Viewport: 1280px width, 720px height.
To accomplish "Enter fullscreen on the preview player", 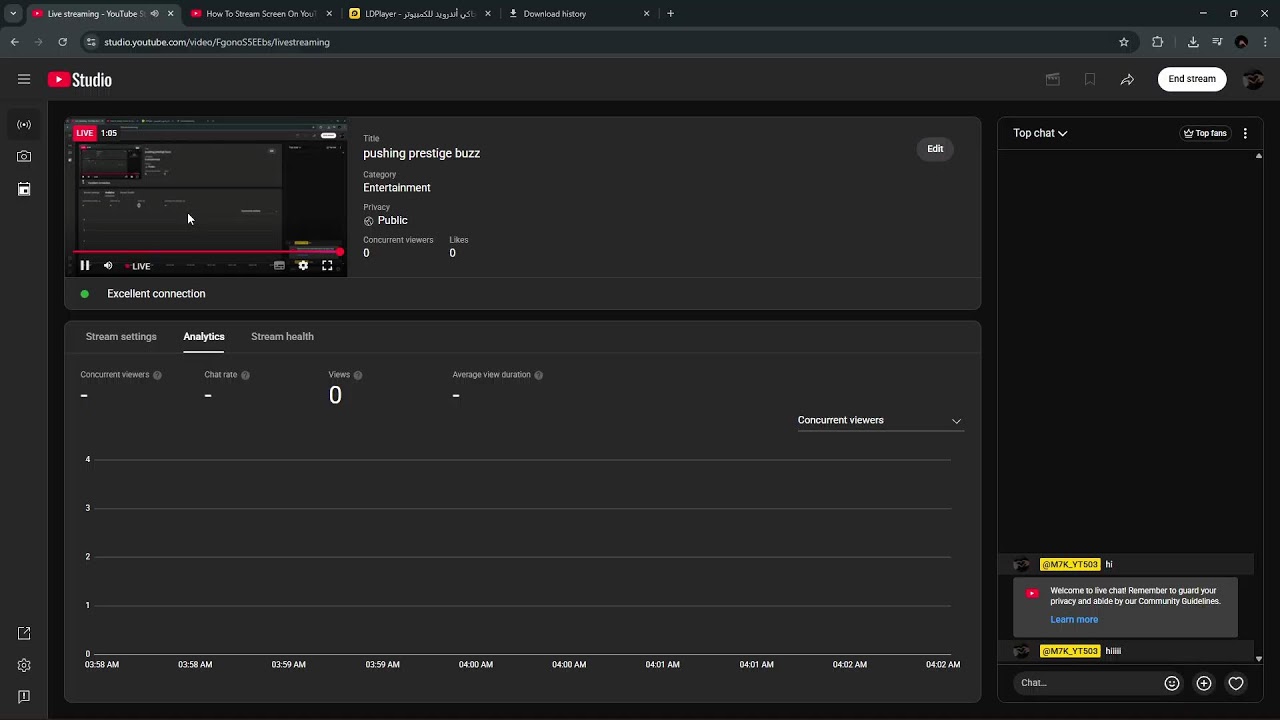I will pos(327,266).
